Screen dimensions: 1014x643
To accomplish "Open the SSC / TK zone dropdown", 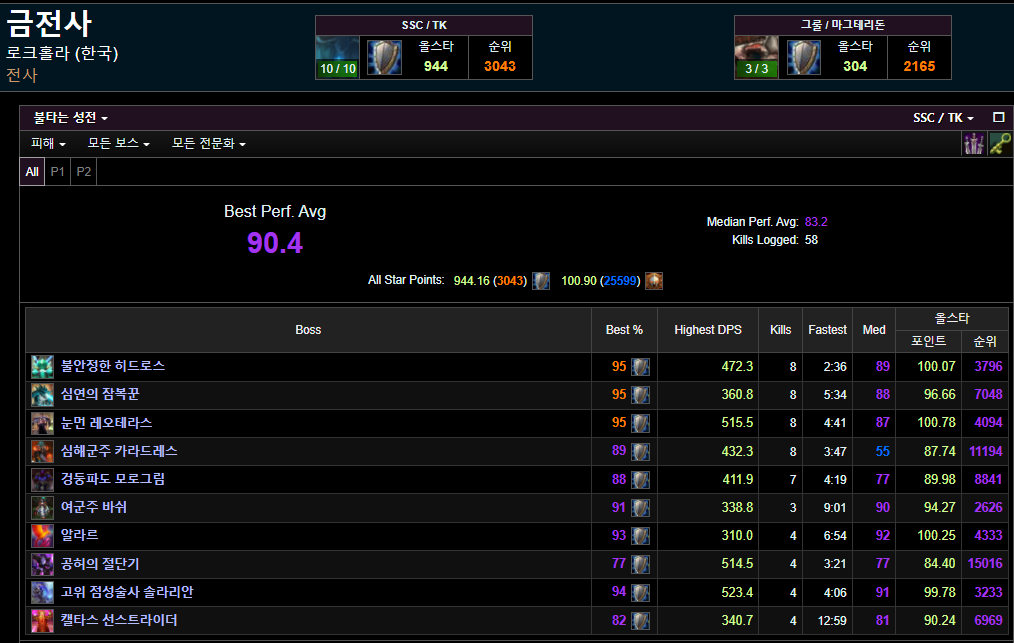I will point(943,118).
